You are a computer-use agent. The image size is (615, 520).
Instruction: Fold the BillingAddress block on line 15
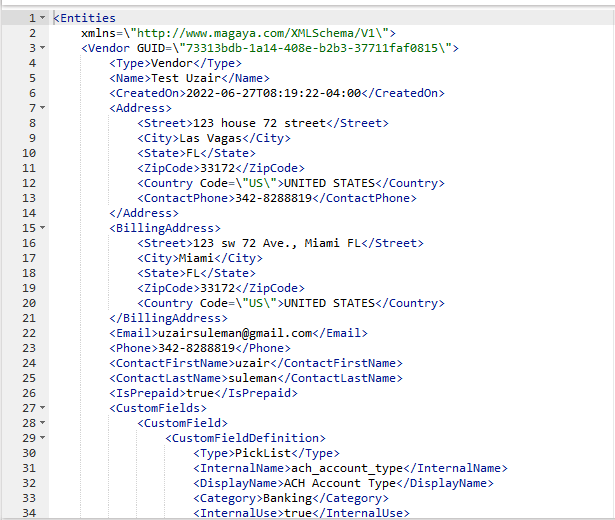(43, 228)
